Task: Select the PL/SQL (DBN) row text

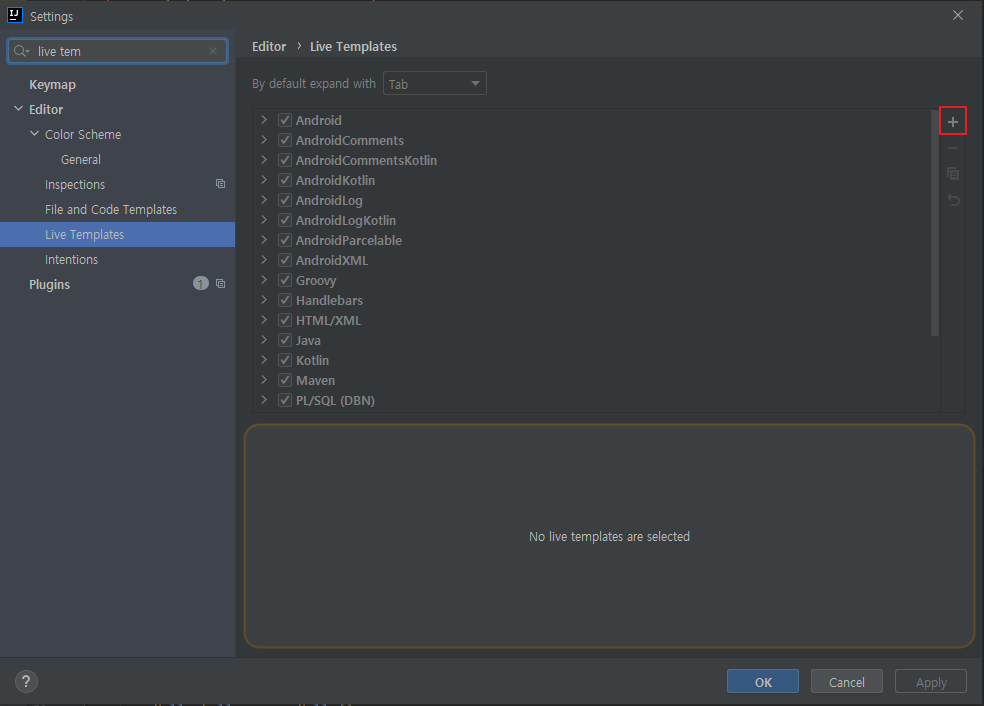Action: (335, 400)
